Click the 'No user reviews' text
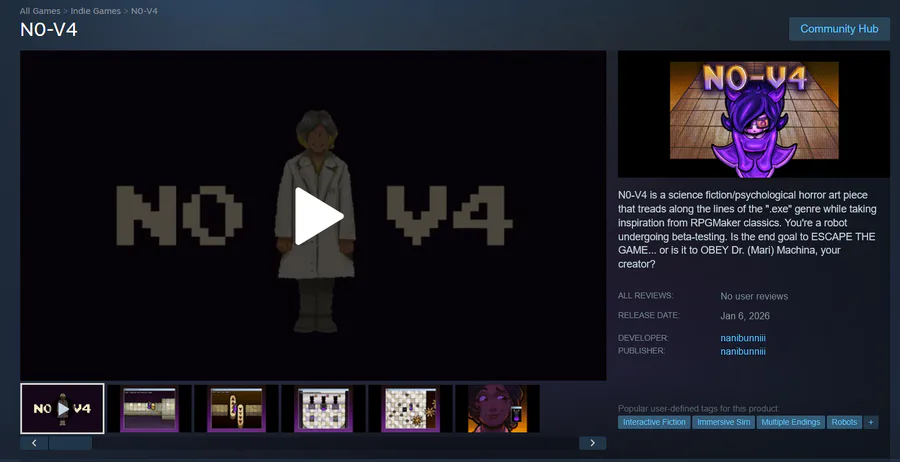Image resolution: width=900 pixels, height=462 pixels. point(754,297)
